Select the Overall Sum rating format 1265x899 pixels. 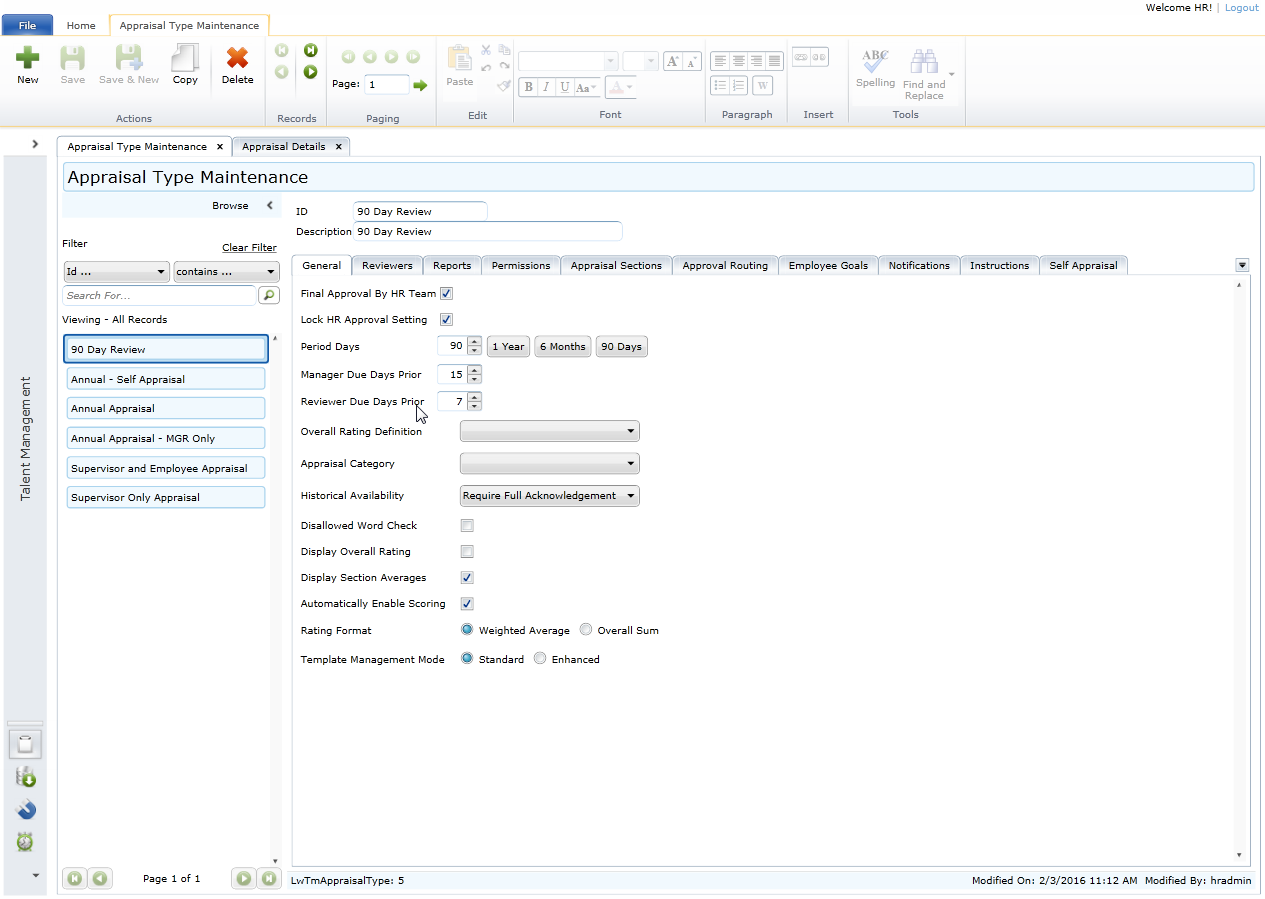pyautogui.click(x=587, y=630)
